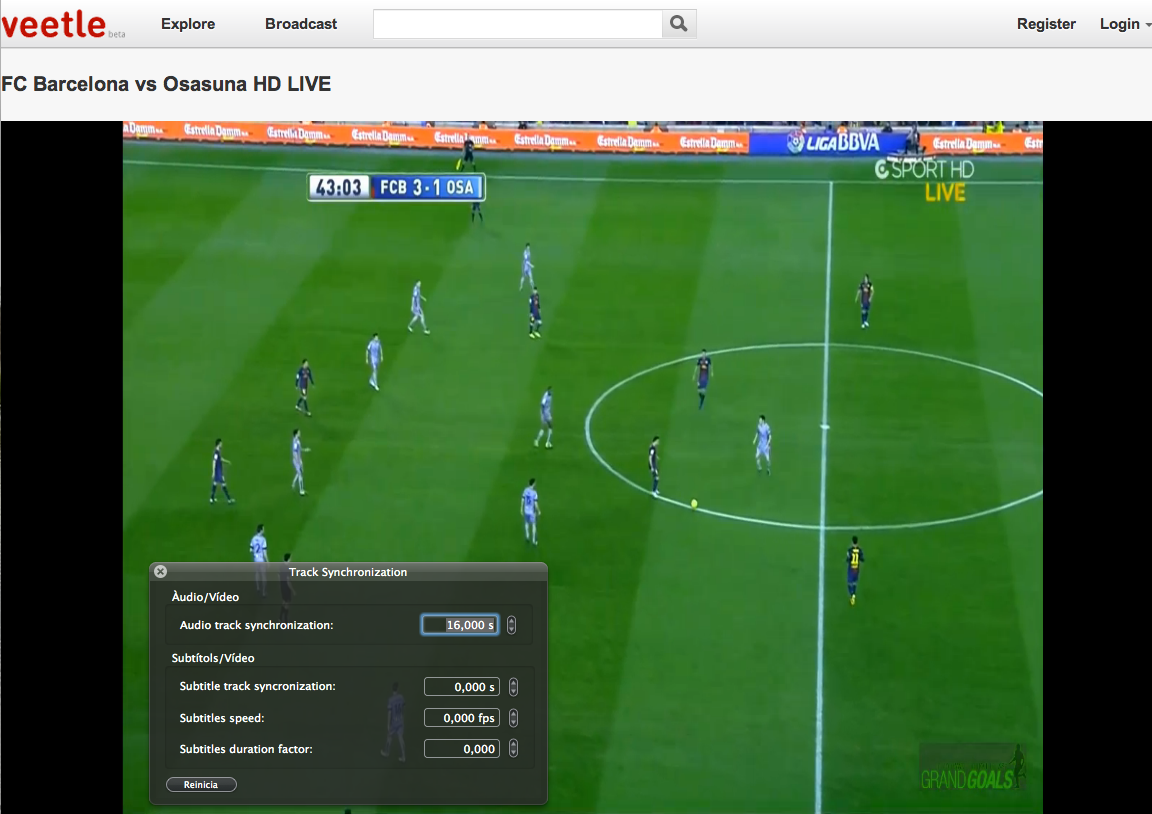
Task: Click the Subtitles duration factor stepper
Action: 513,749
